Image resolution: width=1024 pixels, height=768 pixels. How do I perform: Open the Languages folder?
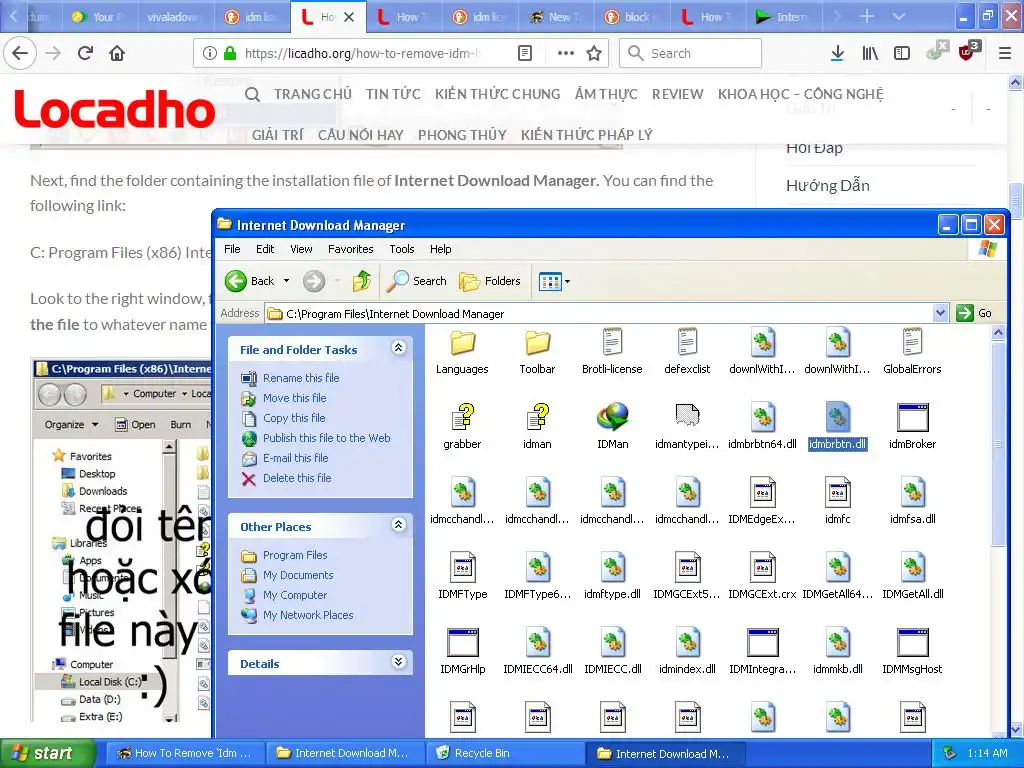462,353
